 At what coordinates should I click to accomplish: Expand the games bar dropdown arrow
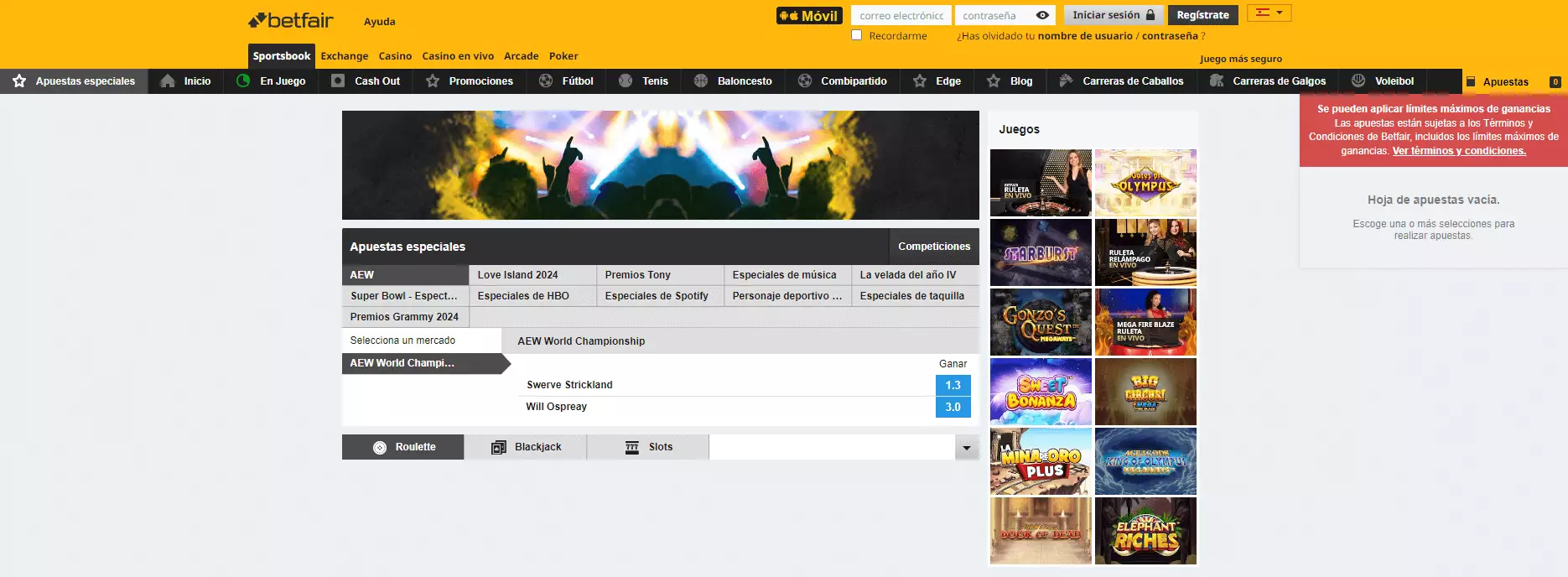tap(967, 447)
